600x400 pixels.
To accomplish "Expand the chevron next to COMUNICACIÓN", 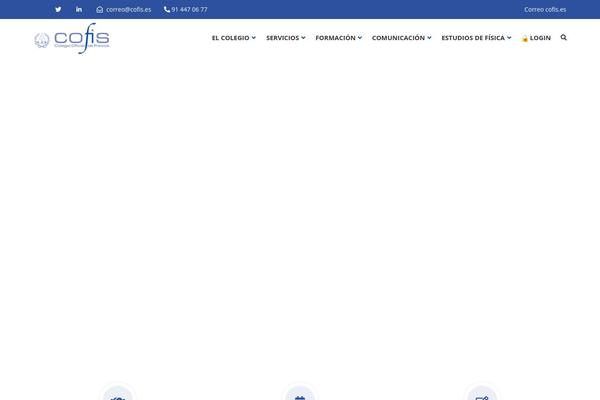I will point(429,38).
